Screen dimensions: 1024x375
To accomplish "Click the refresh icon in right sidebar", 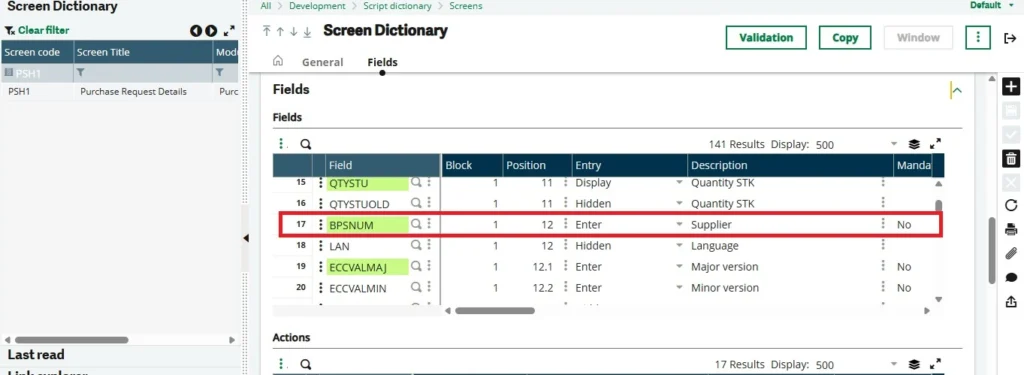I will point(1010,205).
